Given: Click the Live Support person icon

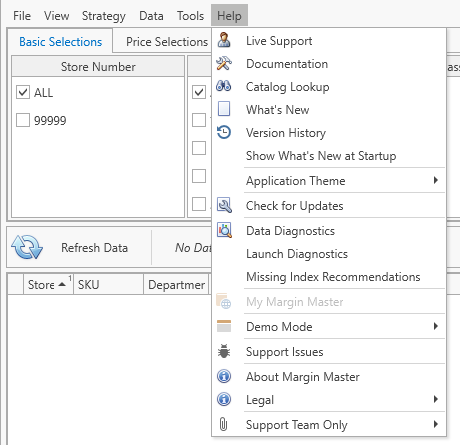Looking at the screenshot, I should pyautogui.click(x=224, y=40).
